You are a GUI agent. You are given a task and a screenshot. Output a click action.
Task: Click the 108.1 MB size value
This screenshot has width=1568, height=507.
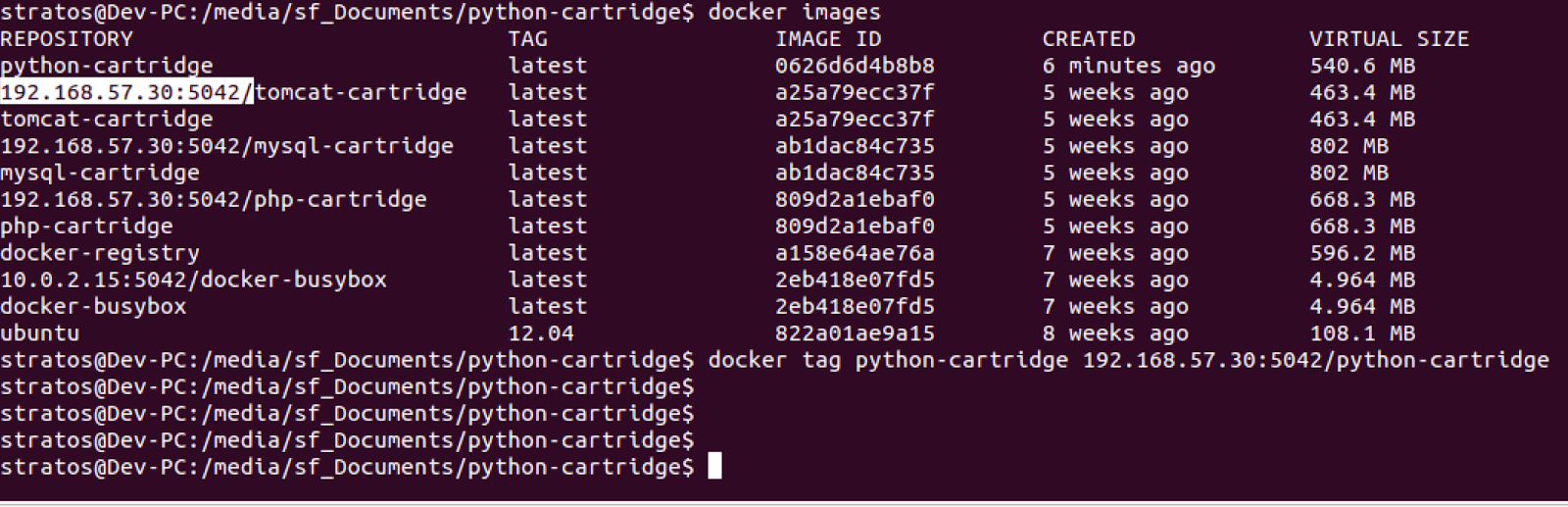pos(1362,333)
